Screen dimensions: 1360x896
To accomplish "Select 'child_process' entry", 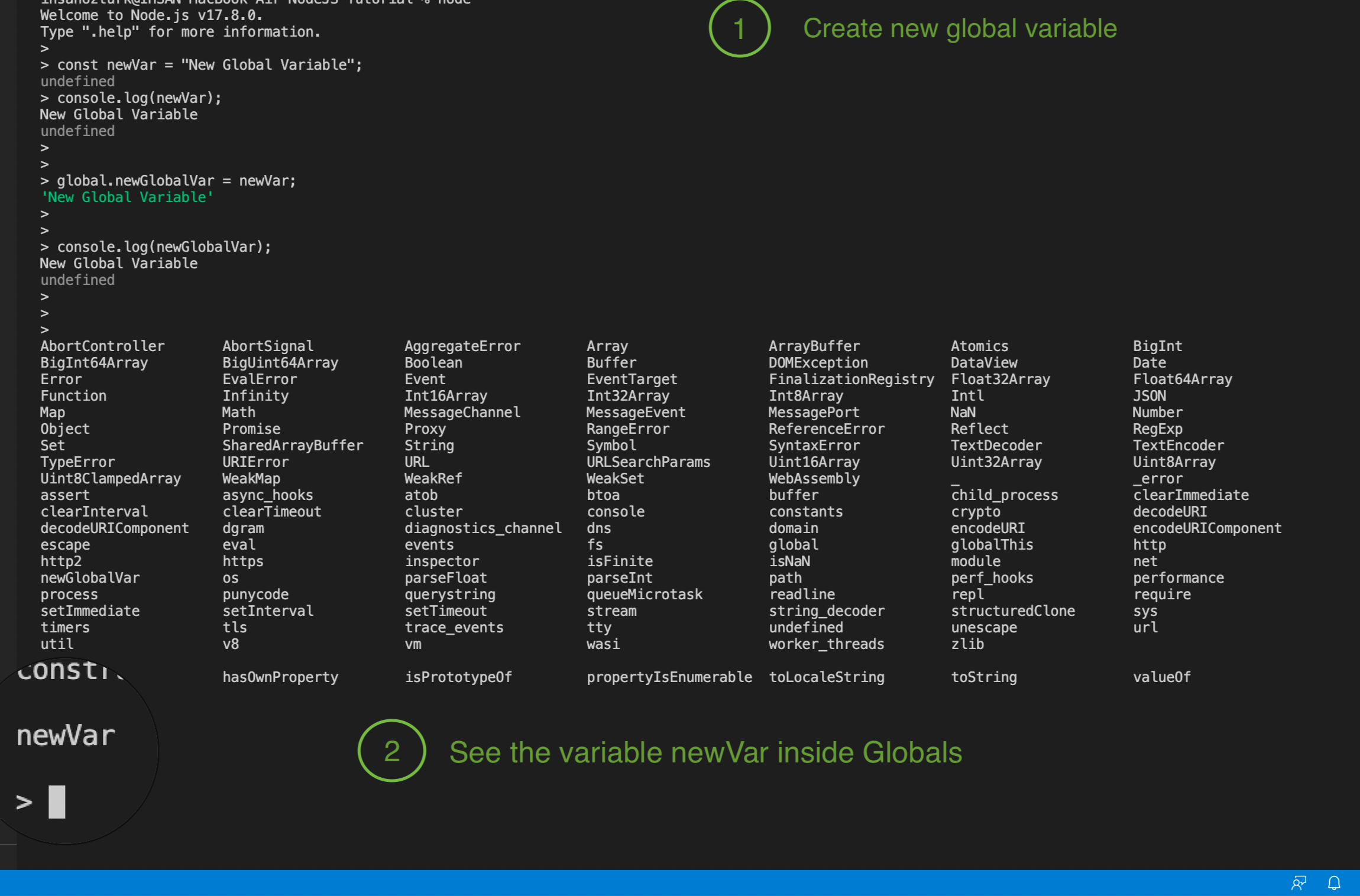I will (x=1004, y=495).
